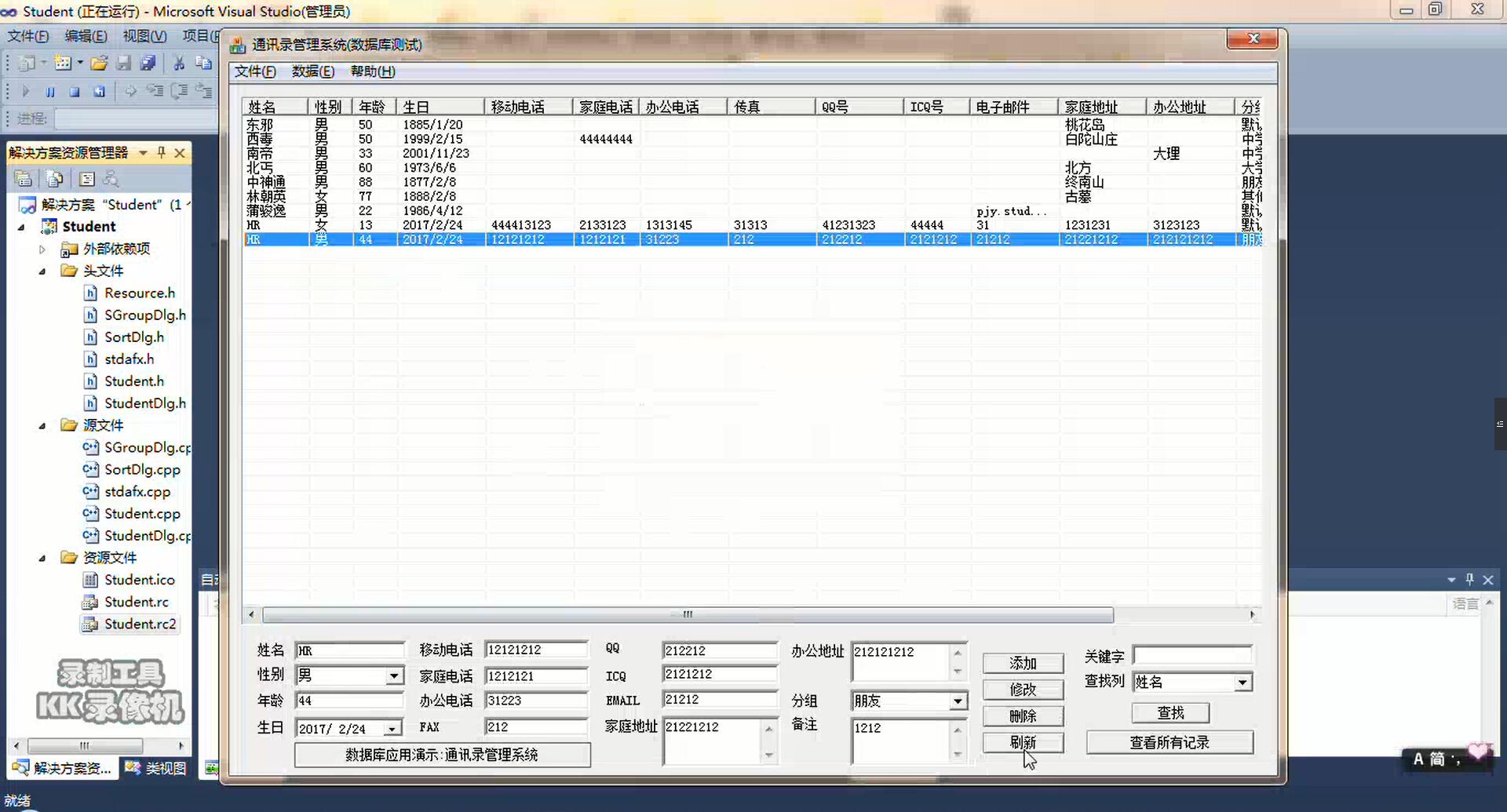The height and width of the screenshot is (812, 1507).
Task: Open 帮助(H) menu in address book window
Action: [372, 71]
